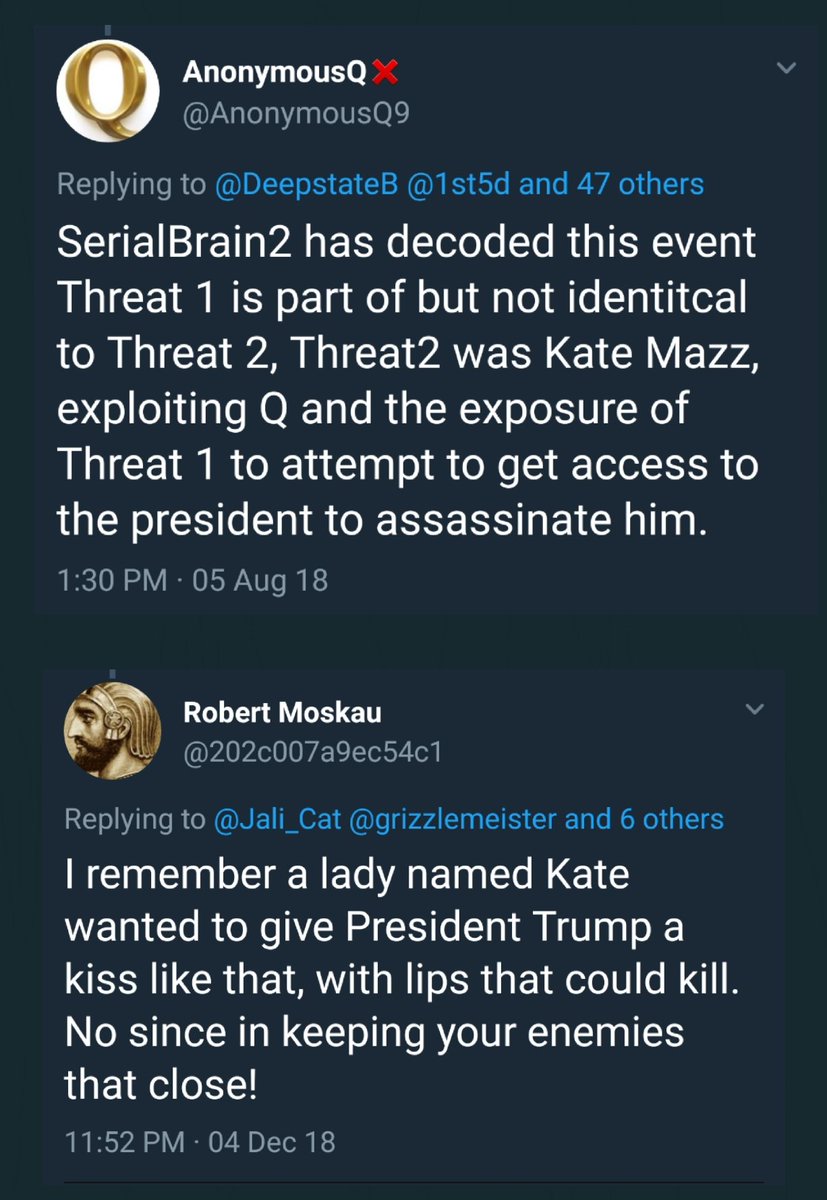Image resolution: width=827 pixels, height=1200 pixels.
Task: Open the Robert Moskau tweet options chevron
Action: [x=756, y=709]
